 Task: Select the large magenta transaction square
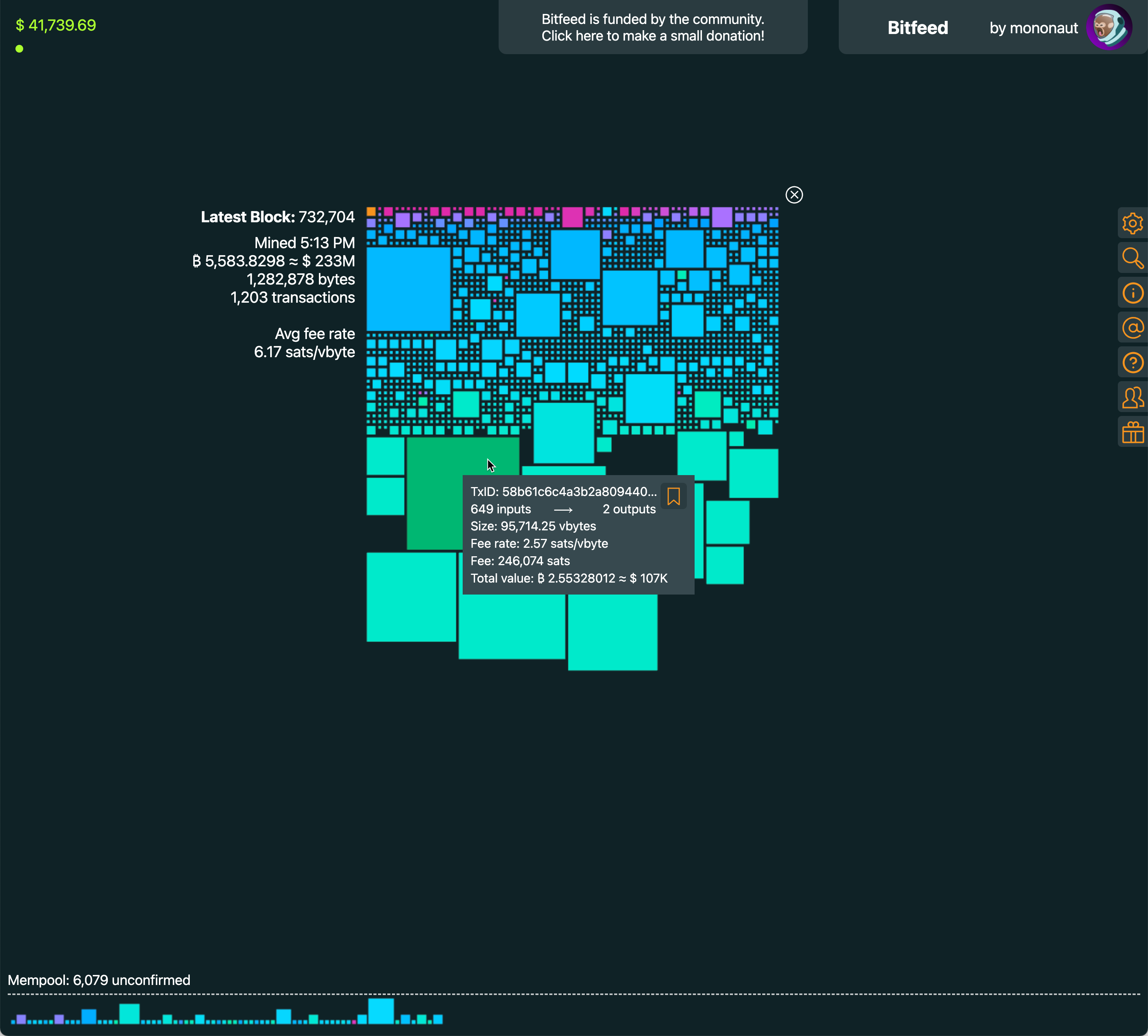coord(572,217)
